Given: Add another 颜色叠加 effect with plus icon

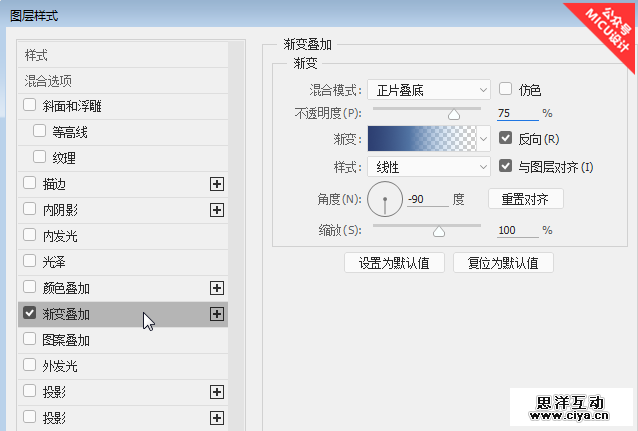Looking at the screenshot, I should (216, 288).
